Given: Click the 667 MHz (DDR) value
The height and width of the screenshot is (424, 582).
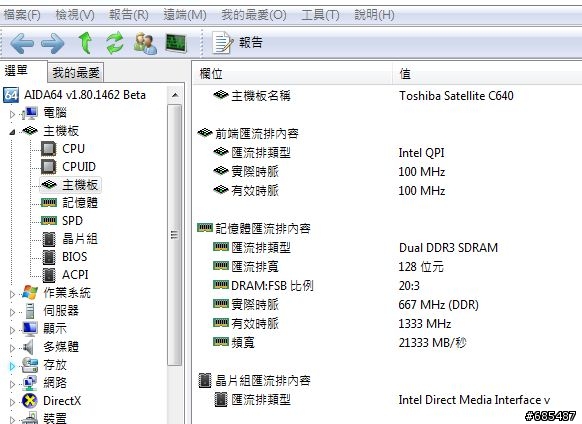Looking at the screenshot, I should tap(438, 304).
